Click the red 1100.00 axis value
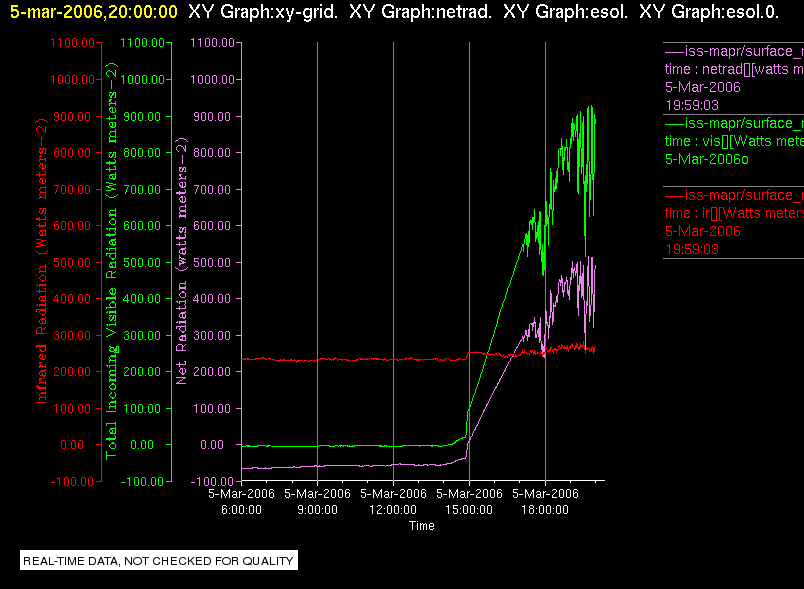 tap(73, 43)
